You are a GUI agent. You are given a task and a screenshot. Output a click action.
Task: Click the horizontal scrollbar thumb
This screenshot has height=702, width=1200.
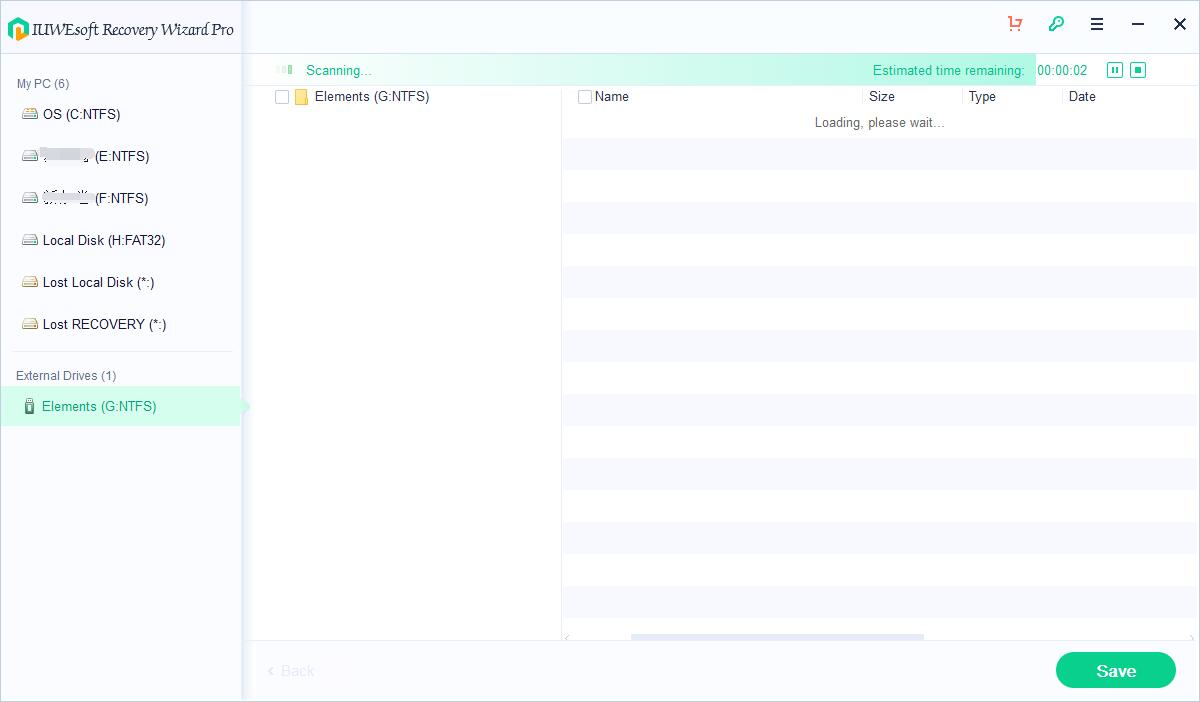click(777, 636)
